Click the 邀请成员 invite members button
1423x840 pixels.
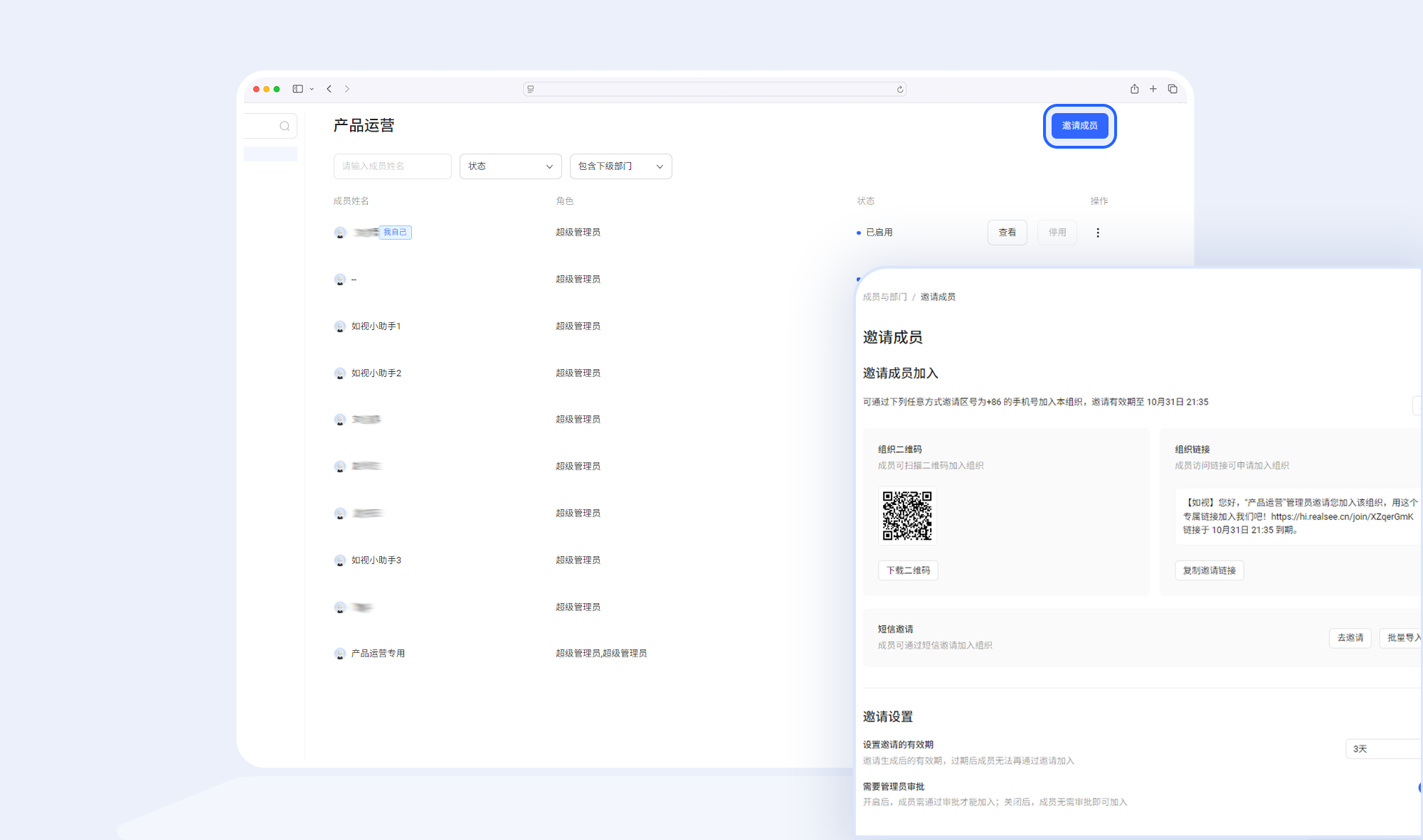click(1079, 125)
